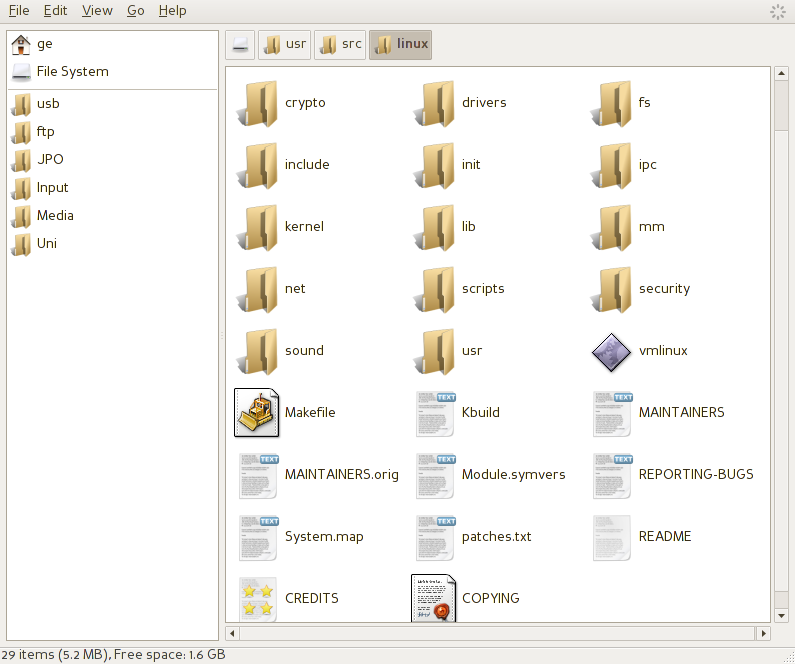
Task: Open the drivers folder
Action: pyautogui.click(x=435, y=103)
